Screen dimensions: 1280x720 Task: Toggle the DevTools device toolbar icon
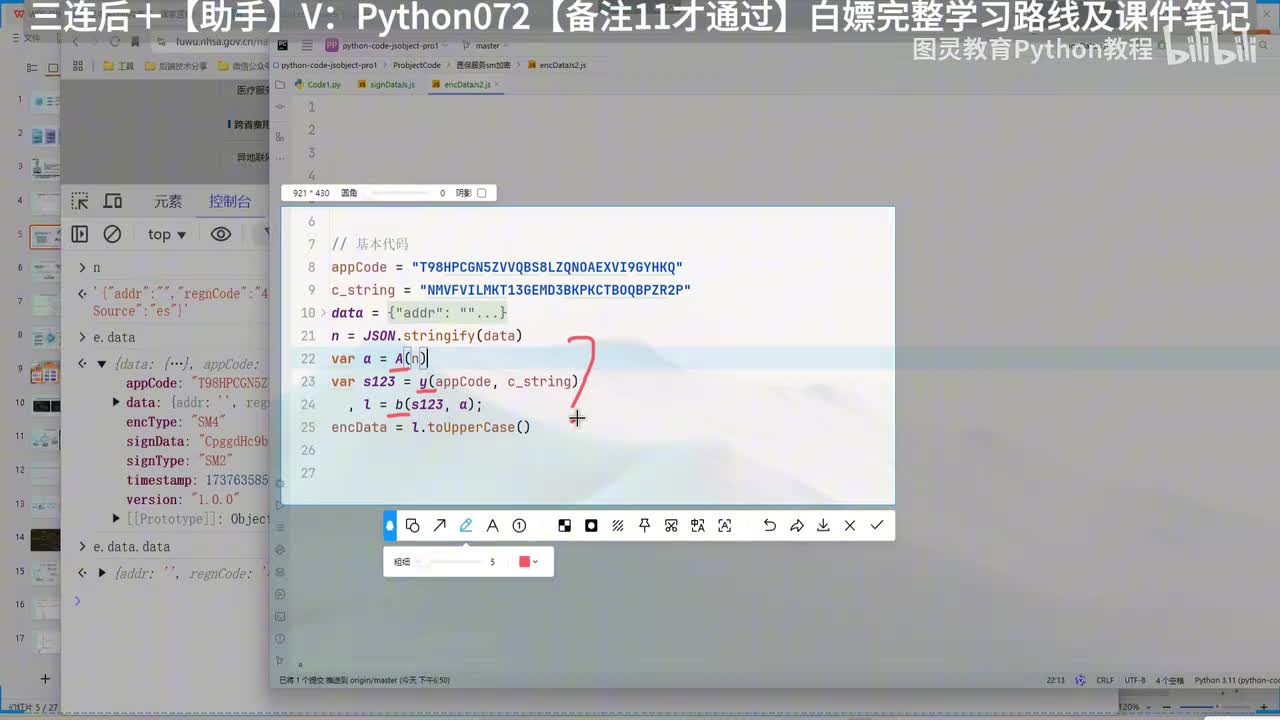pos(113,201)
